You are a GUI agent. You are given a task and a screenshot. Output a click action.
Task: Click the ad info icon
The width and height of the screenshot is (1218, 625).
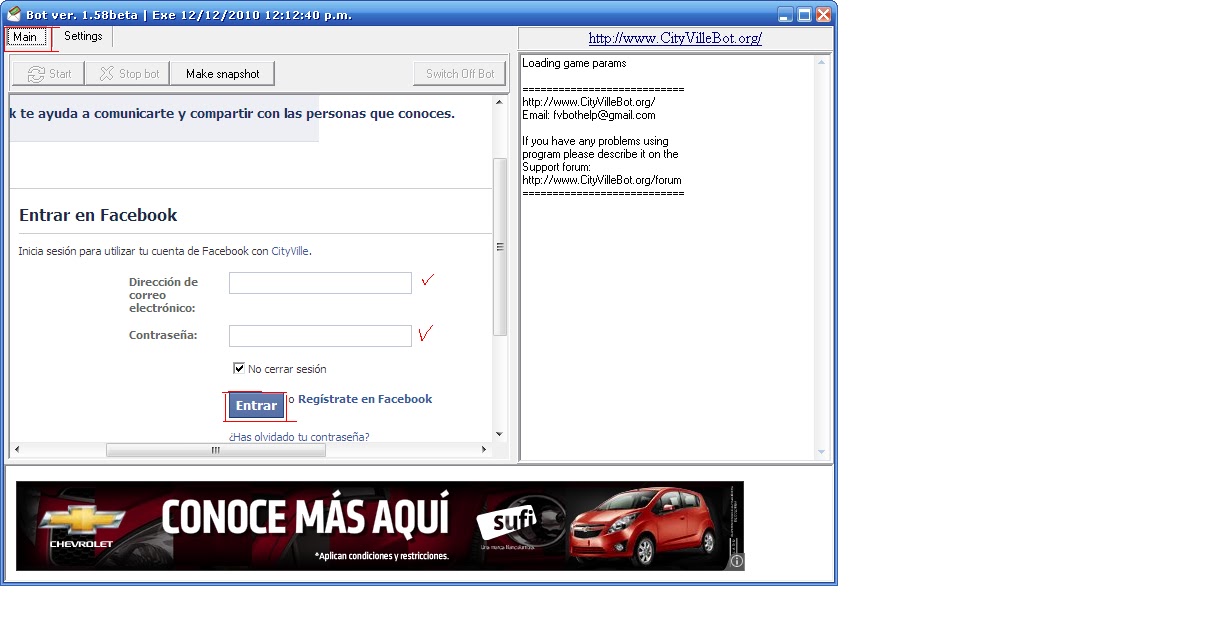pos(737,562)
